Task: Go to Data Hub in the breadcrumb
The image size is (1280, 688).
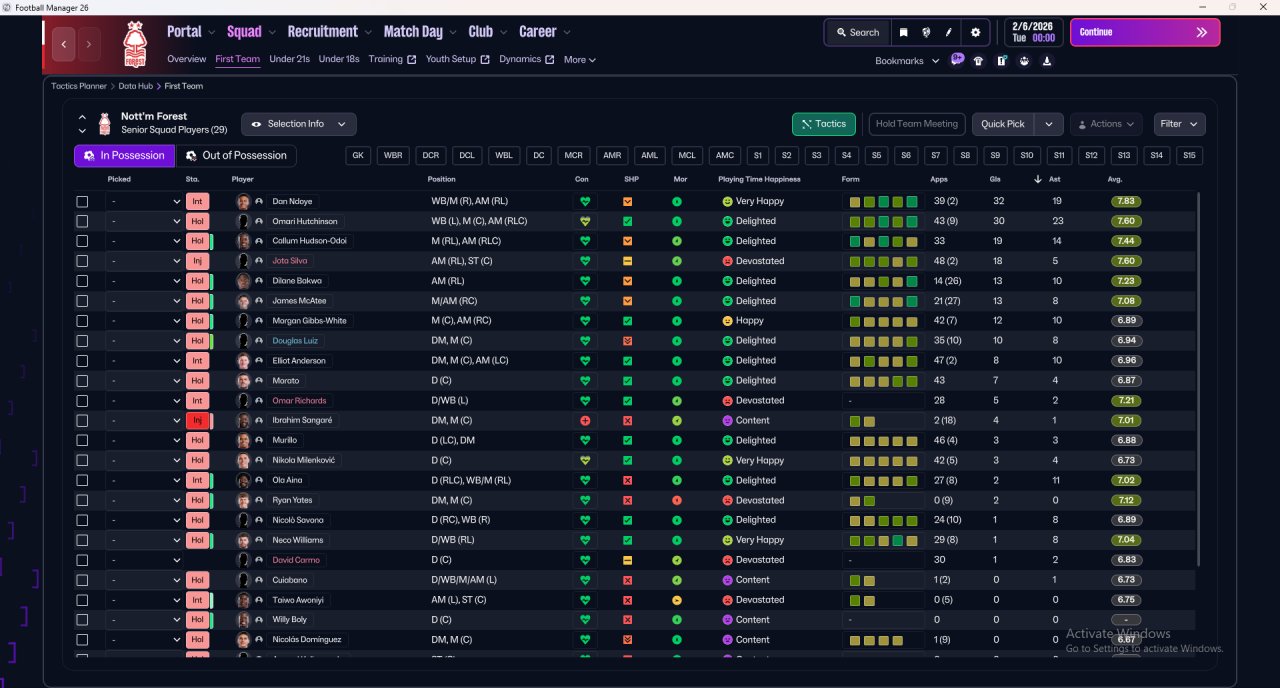Action: point(135,86)
